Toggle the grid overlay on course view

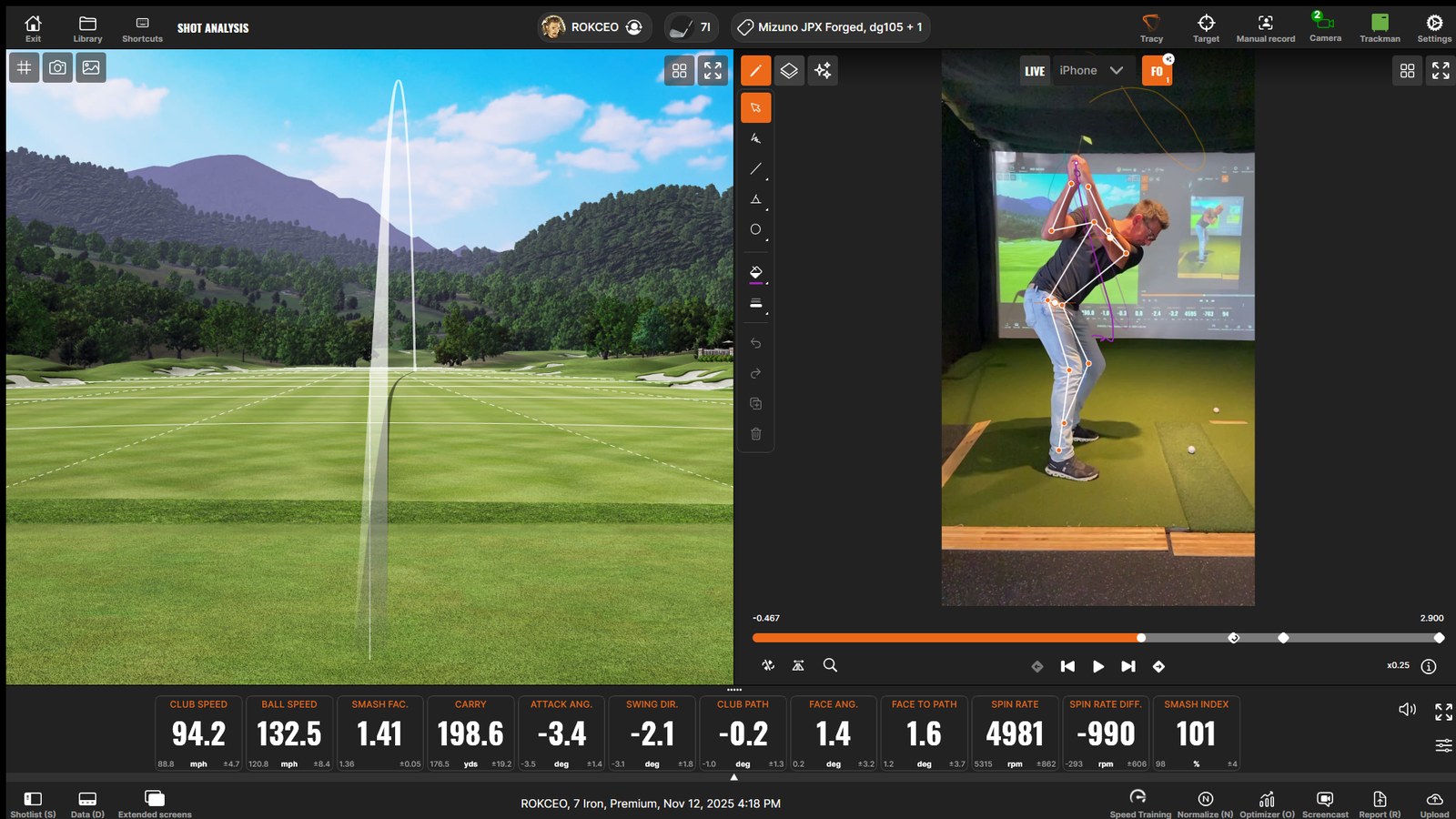click(25, 67)
